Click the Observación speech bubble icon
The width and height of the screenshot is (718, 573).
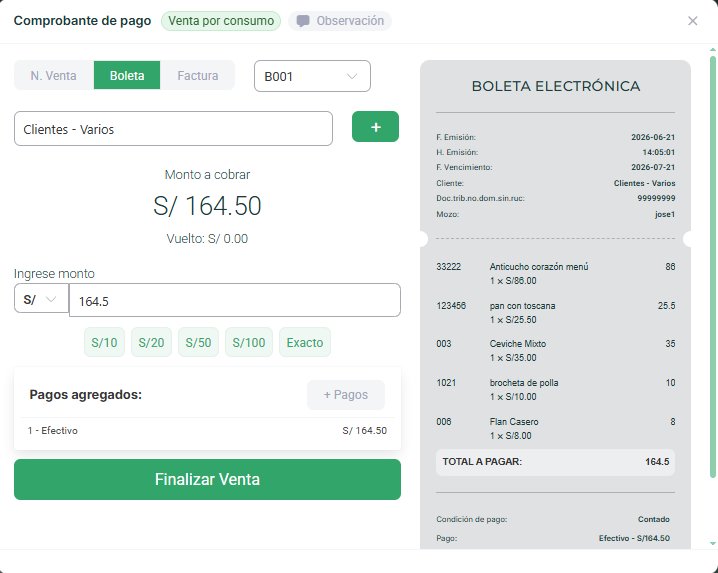point(303,21)
